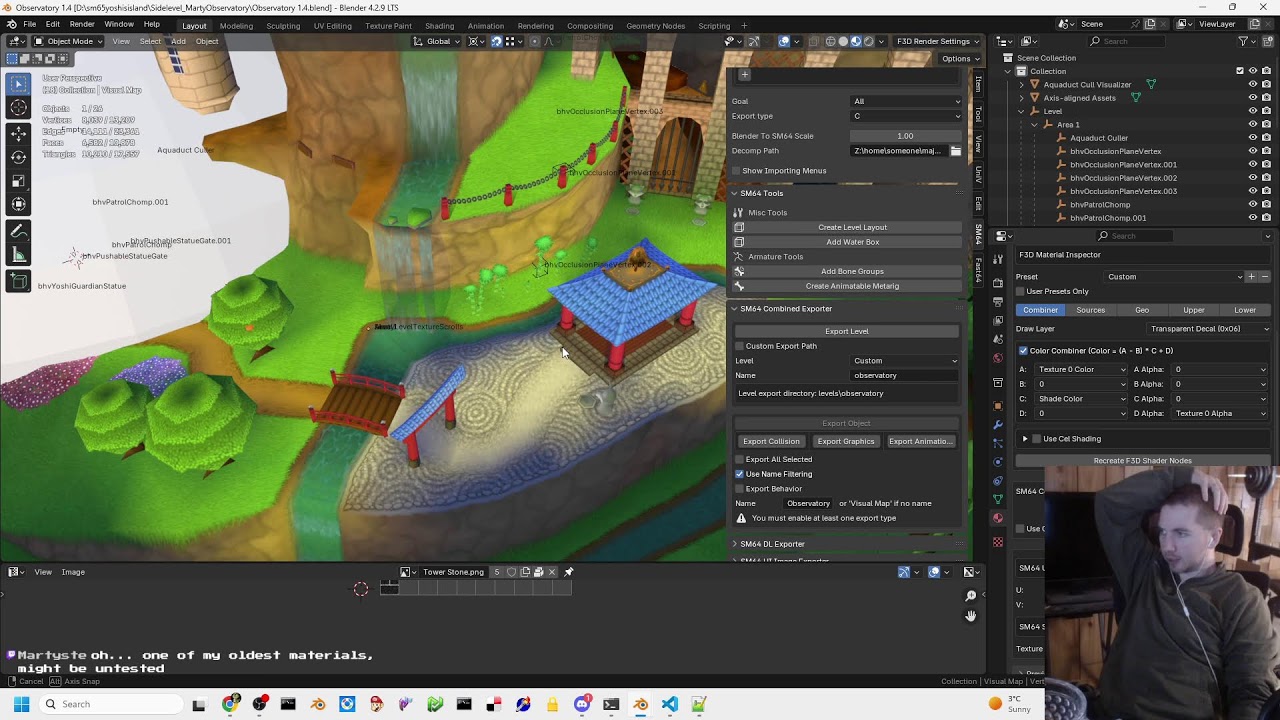
Task: Click Recreate F3D Shader Nodes button
Action: click(x=1143, y=461)
